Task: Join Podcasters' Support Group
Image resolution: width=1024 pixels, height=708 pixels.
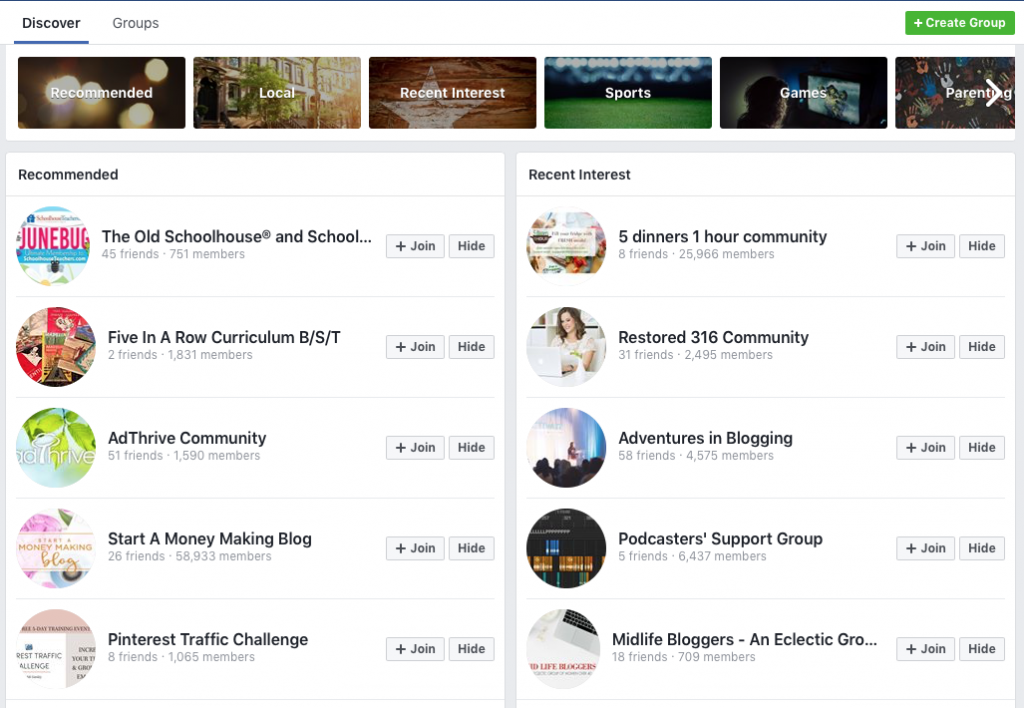Action: 925,548
